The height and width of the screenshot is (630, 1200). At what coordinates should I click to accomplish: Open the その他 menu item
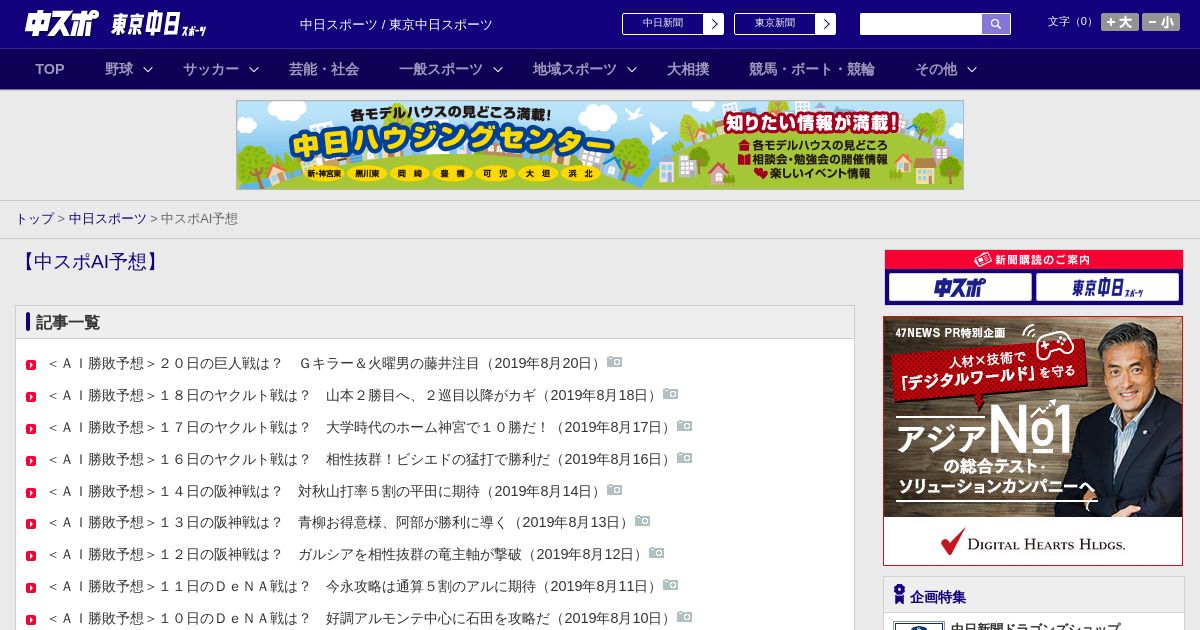pos(936,69)
